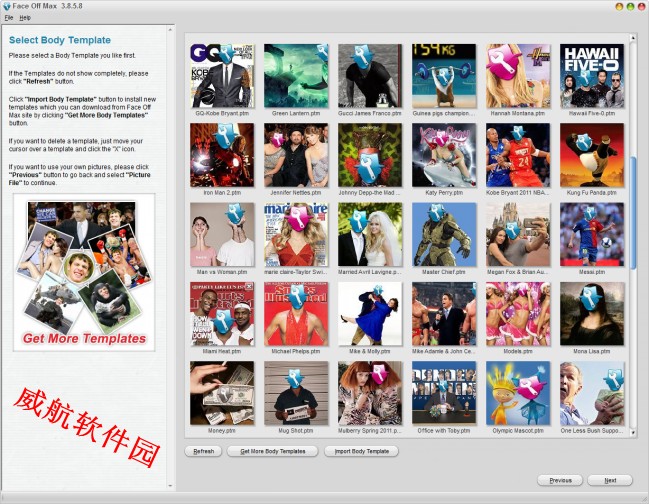Screen dimensions: 649x504
Task: Select the Mona Lisa template
Action: pyautogui.click(x=592, y=314)
